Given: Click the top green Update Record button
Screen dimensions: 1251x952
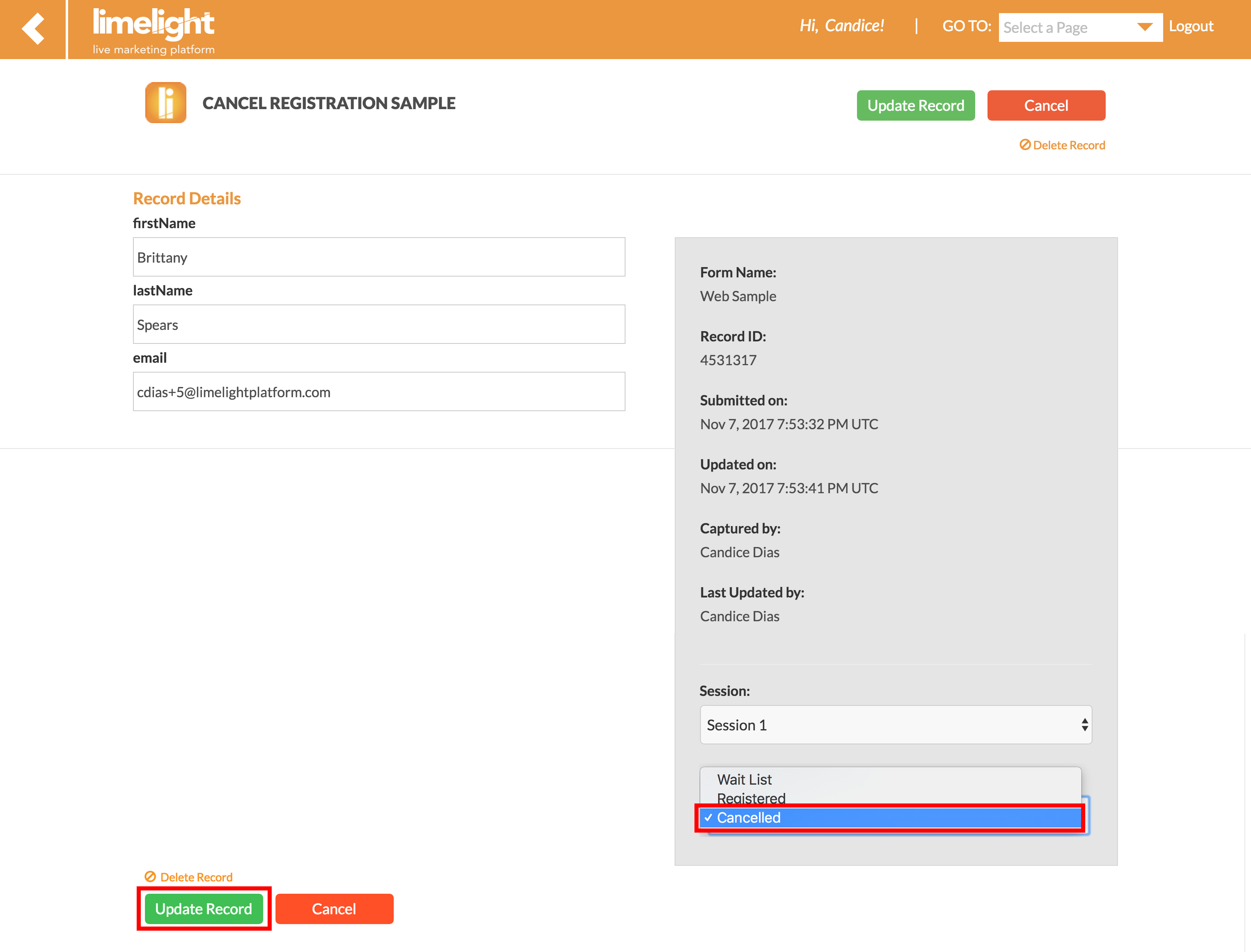Looking at the screenshot, I should [x=915, y=105].
